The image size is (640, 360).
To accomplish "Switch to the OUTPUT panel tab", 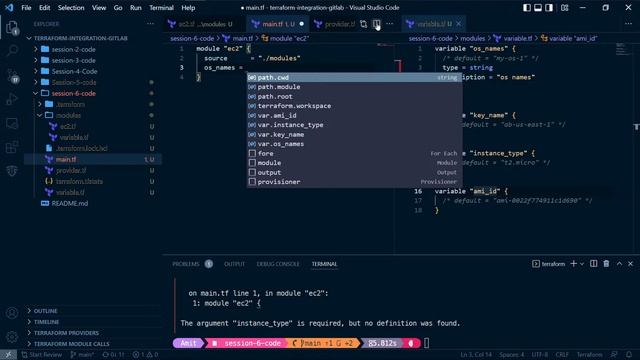I will click(x=234, y=264).
